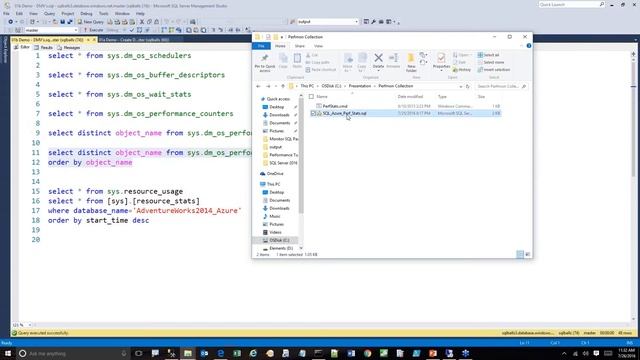Click the Parse checkmark icon in SSMS toolbar
The height and width of the screenshot is (360, 640).
click(131, 30)
